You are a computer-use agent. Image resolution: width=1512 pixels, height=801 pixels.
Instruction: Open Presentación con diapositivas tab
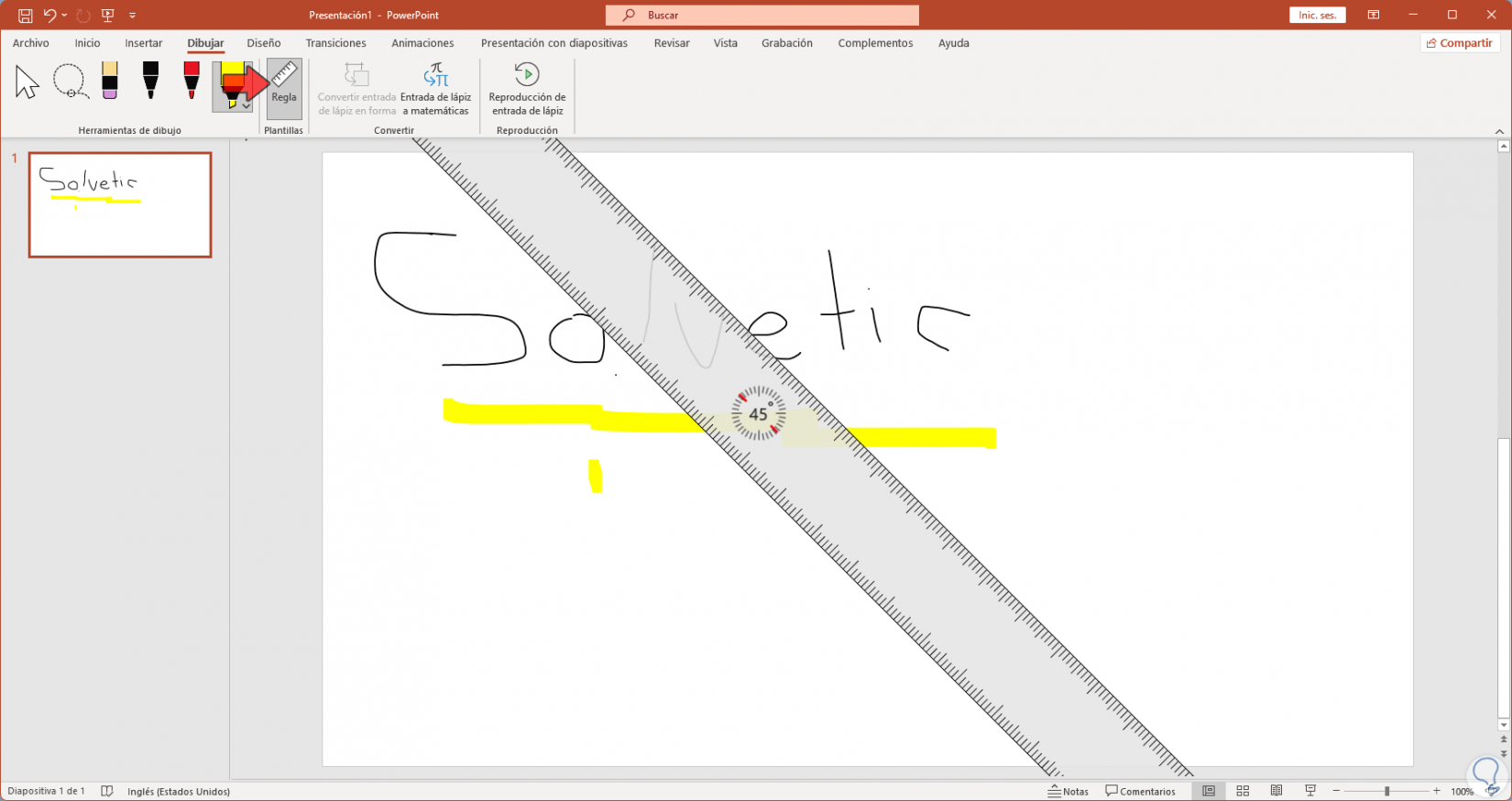tap(554, 43)
